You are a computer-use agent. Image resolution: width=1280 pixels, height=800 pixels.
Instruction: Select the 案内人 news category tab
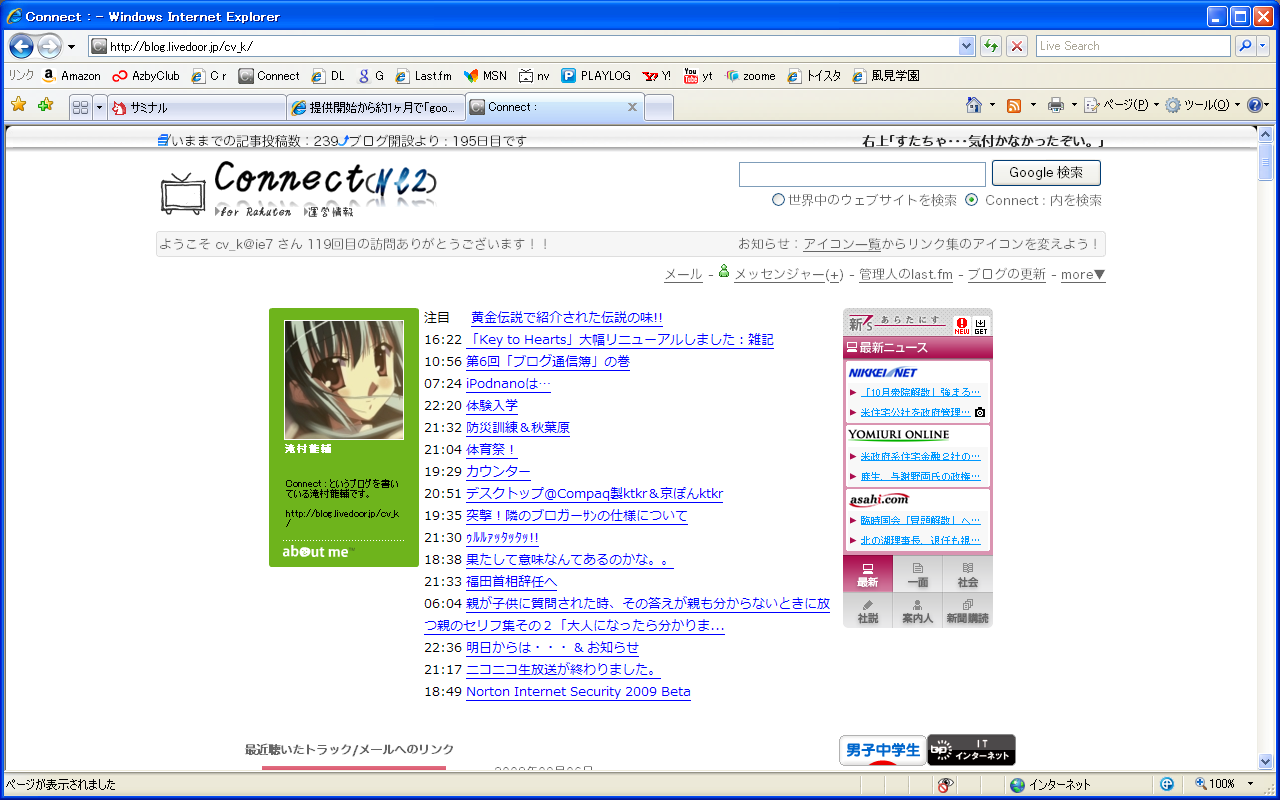point(917,610)
